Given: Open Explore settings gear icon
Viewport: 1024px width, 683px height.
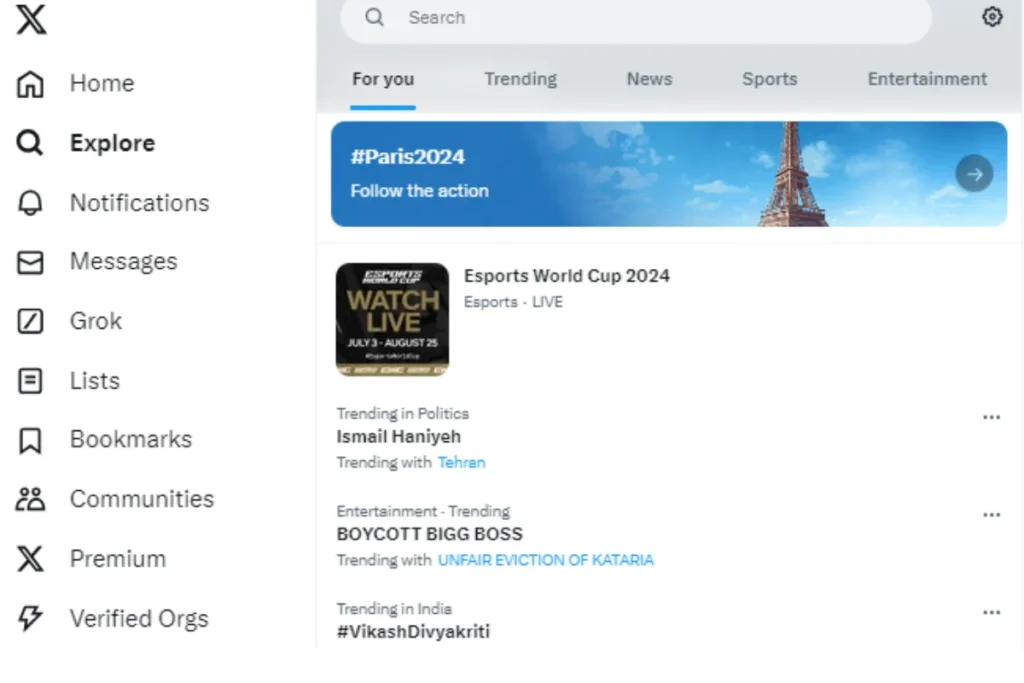Looking at the screenshot, I should point(992,17).
